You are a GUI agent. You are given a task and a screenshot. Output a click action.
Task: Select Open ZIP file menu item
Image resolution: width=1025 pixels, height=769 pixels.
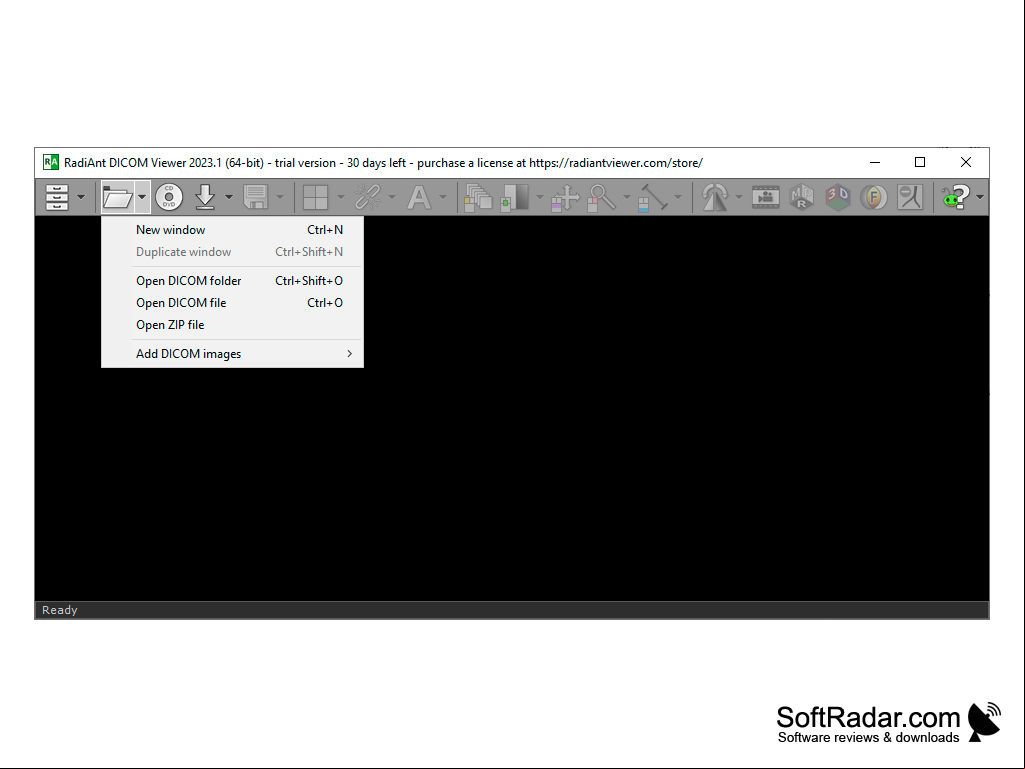232,325
